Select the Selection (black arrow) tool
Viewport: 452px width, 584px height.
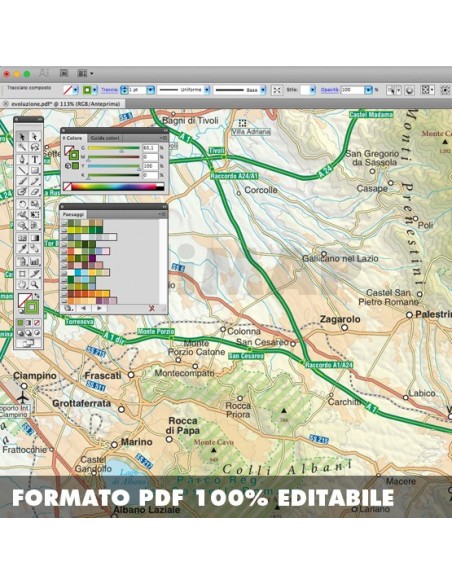pyautogui.click(x=22, y=136)
